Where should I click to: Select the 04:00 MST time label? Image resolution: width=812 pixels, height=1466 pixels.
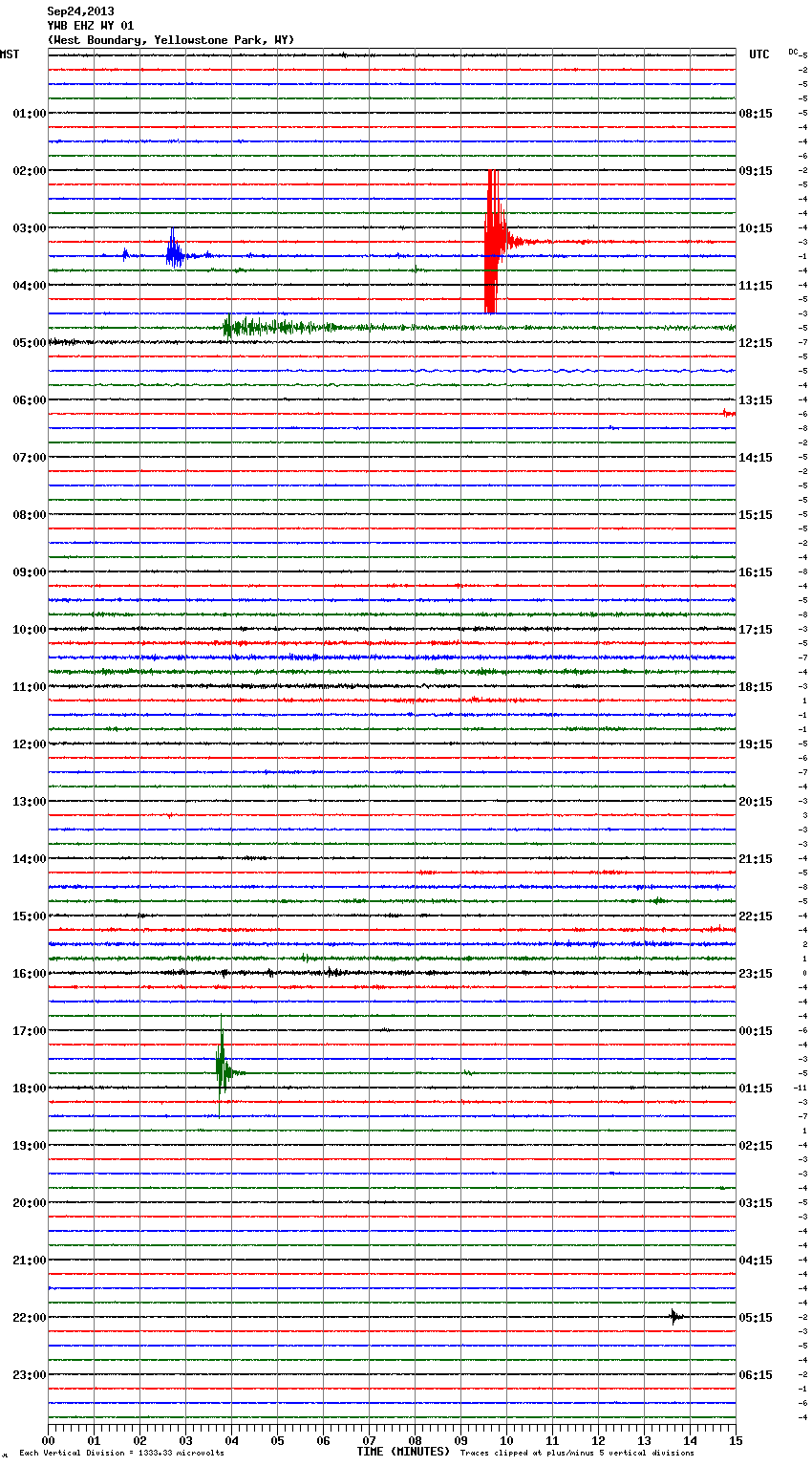click(29, 285)
